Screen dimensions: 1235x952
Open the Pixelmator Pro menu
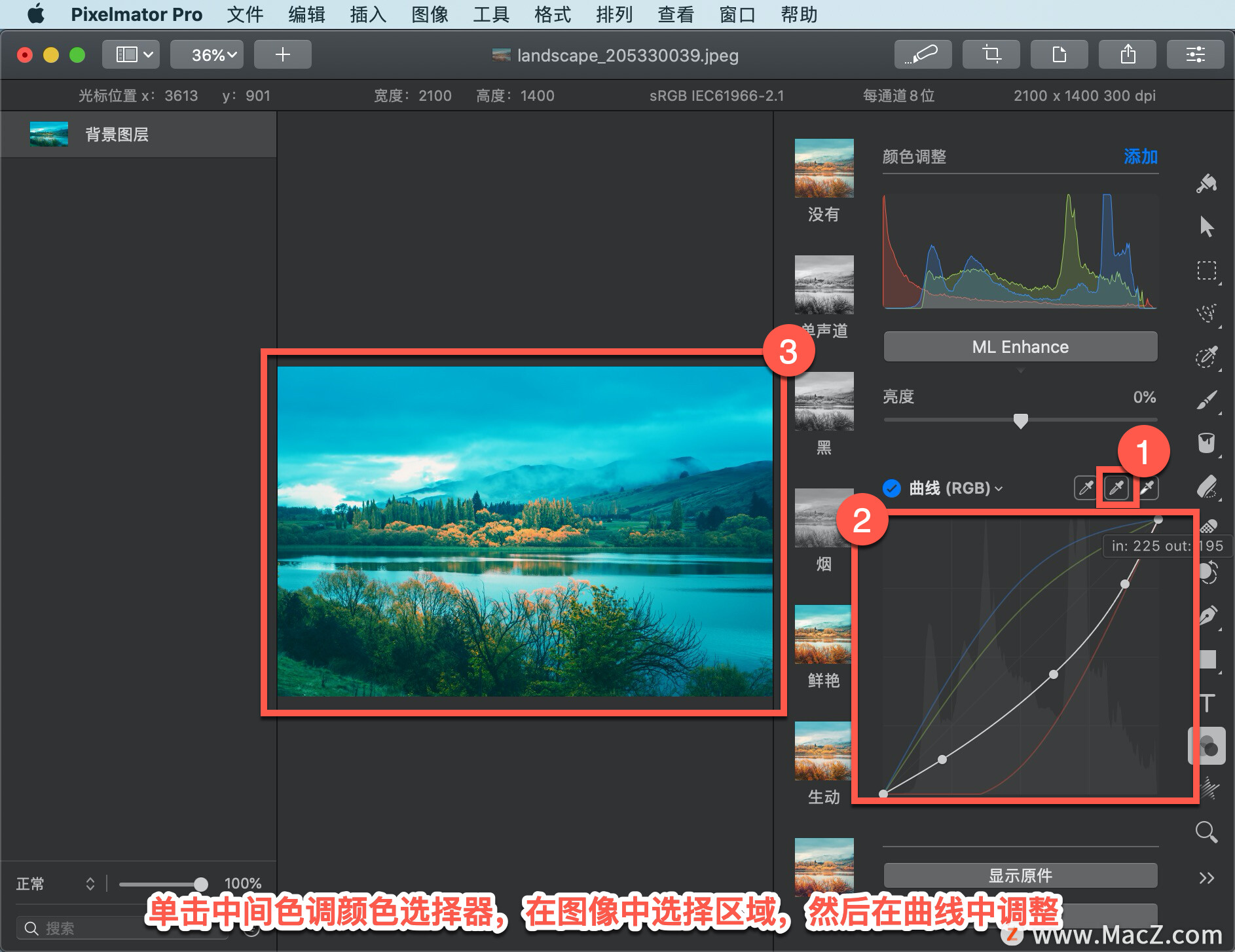(x=136, y=14)
